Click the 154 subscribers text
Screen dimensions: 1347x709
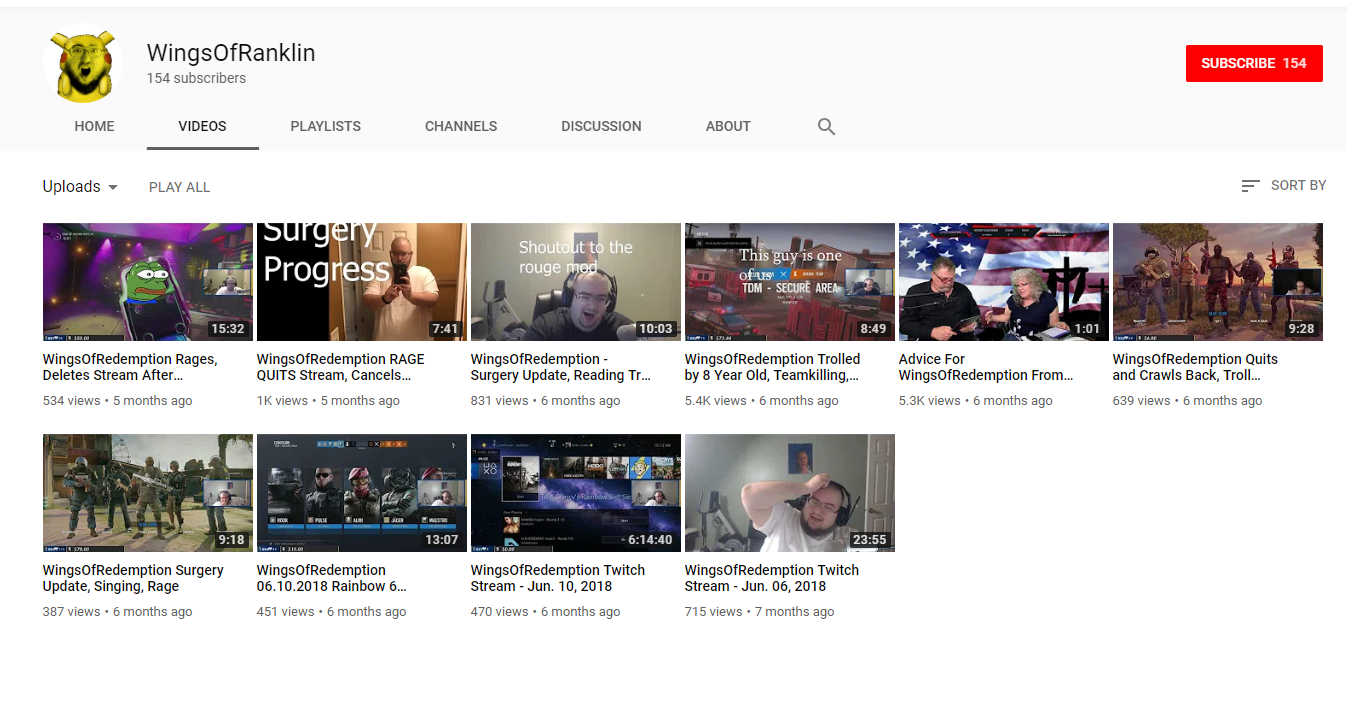pyautogui.click(x=196, y=78)
